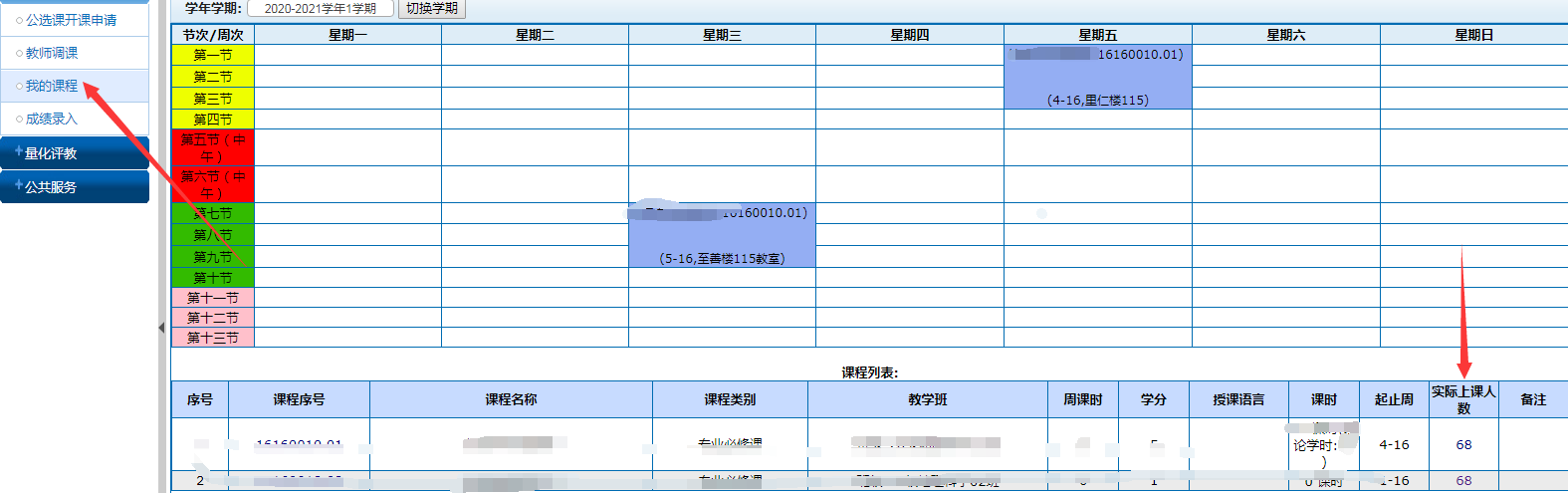Click the plus icon beside 量化评教

18,152
